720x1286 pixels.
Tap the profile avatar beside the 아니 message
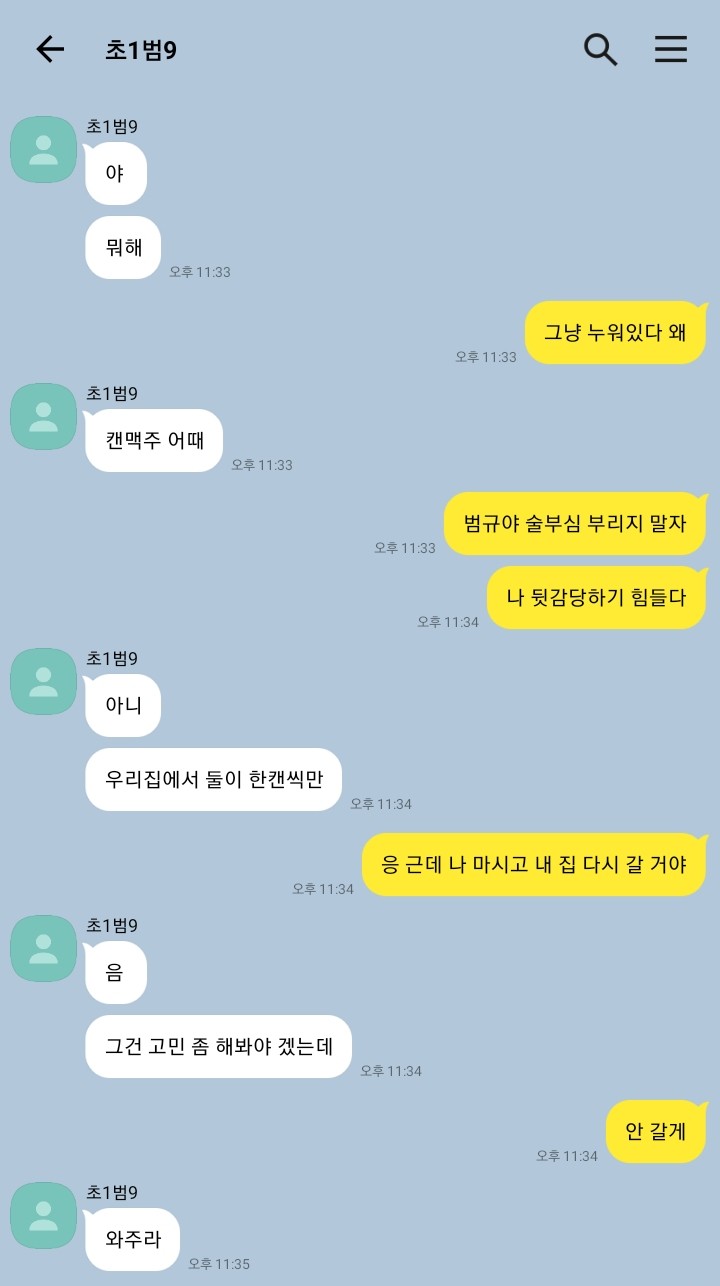pyautogui.click(x=43, y=681)
